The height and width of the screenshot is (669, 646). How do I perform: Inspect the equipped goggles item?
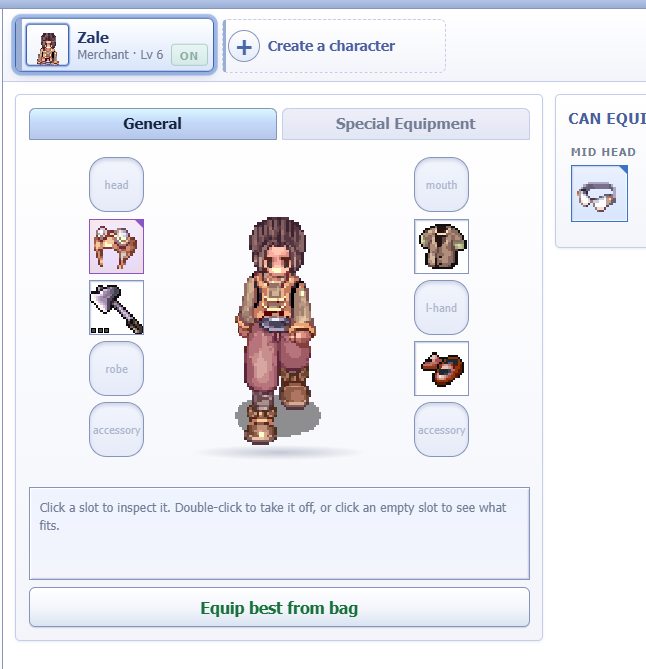(116, 246)
